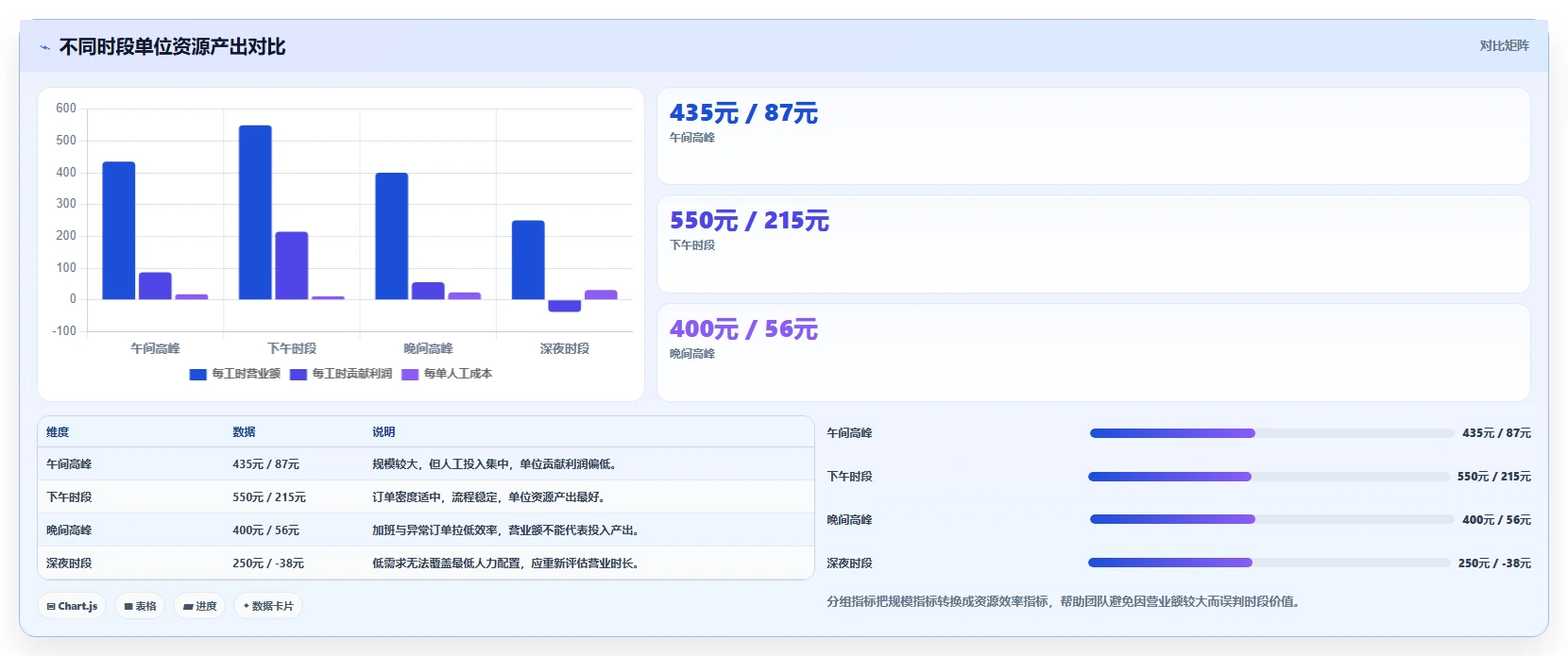Click the 每工时贡献利润 bar for 下午时段
The width and height of the screenshot is (1568, 656).
(292, 265)
